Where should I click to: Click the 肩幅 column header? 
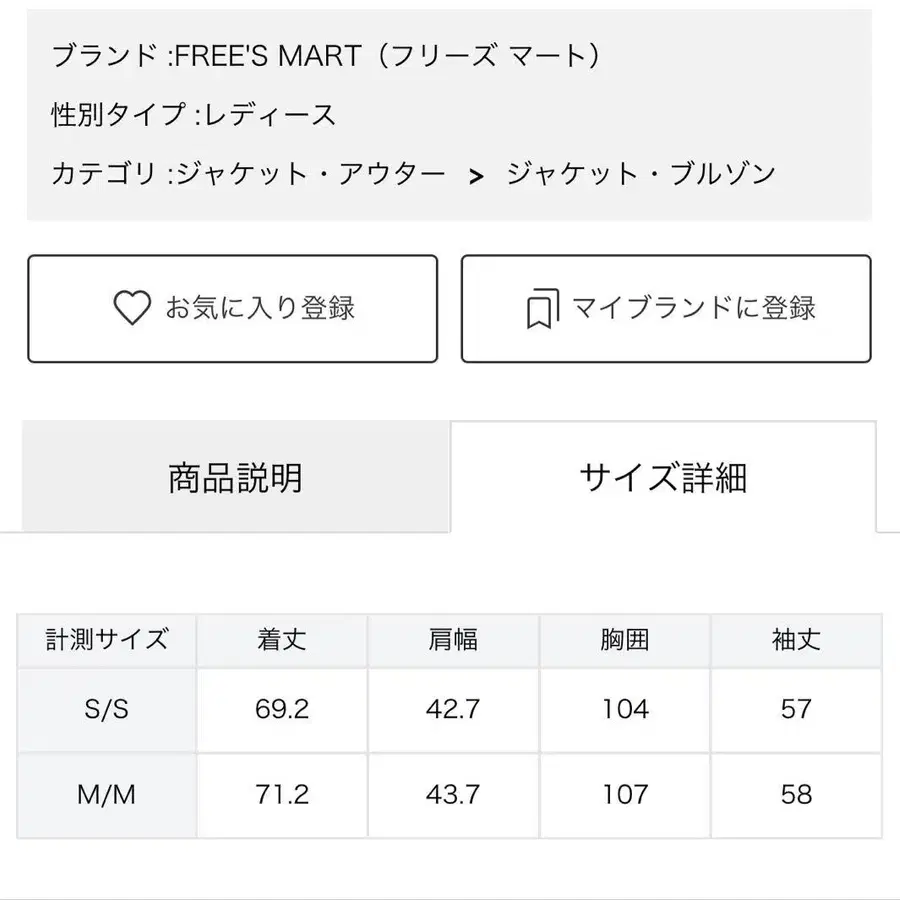[454, 639]
